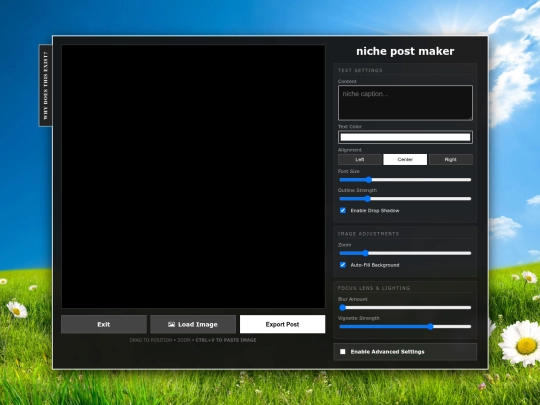Click the black preview canvas
The image size is (540, 405).
coord(193,176)
